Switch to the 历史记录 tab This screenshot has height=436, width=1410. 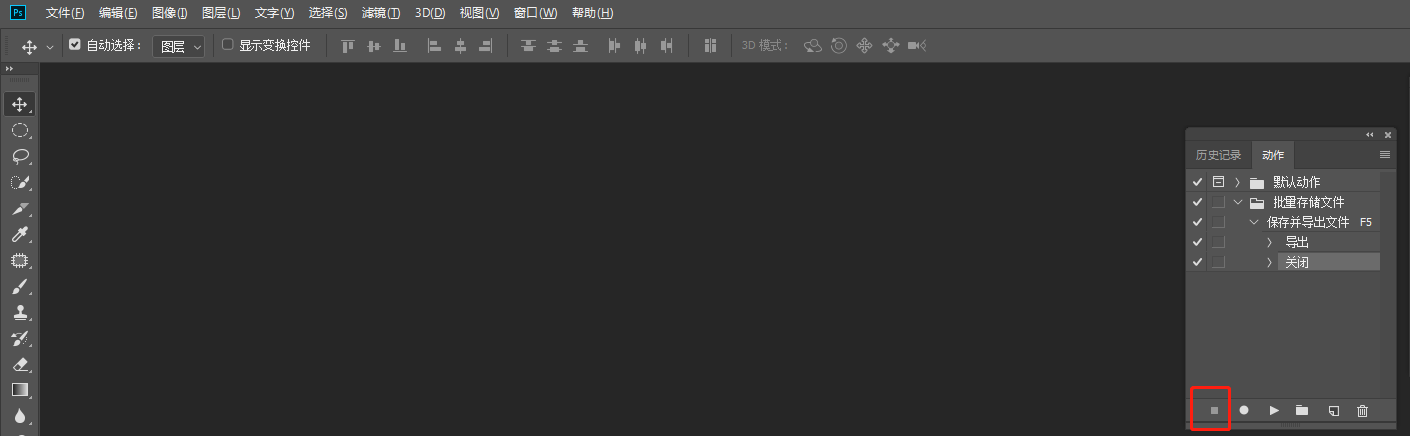[x=1218, y=155]
